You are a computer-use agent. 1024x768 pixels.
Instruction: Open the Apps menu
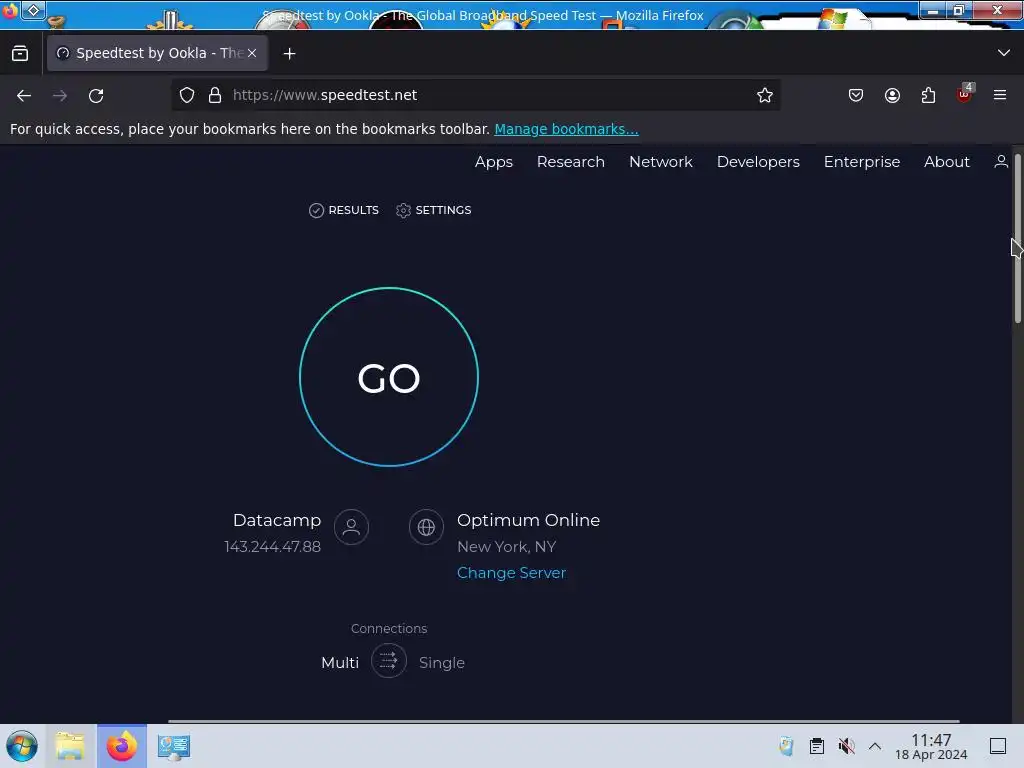(494, 162)
